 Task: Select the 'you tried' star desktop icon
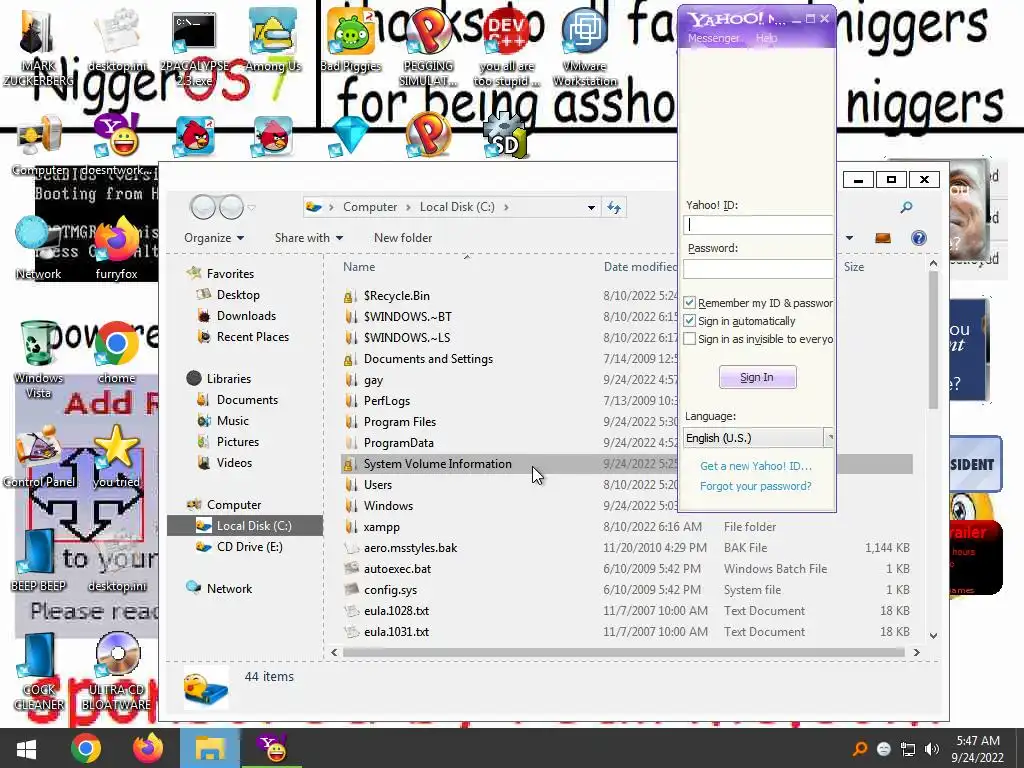117,456
